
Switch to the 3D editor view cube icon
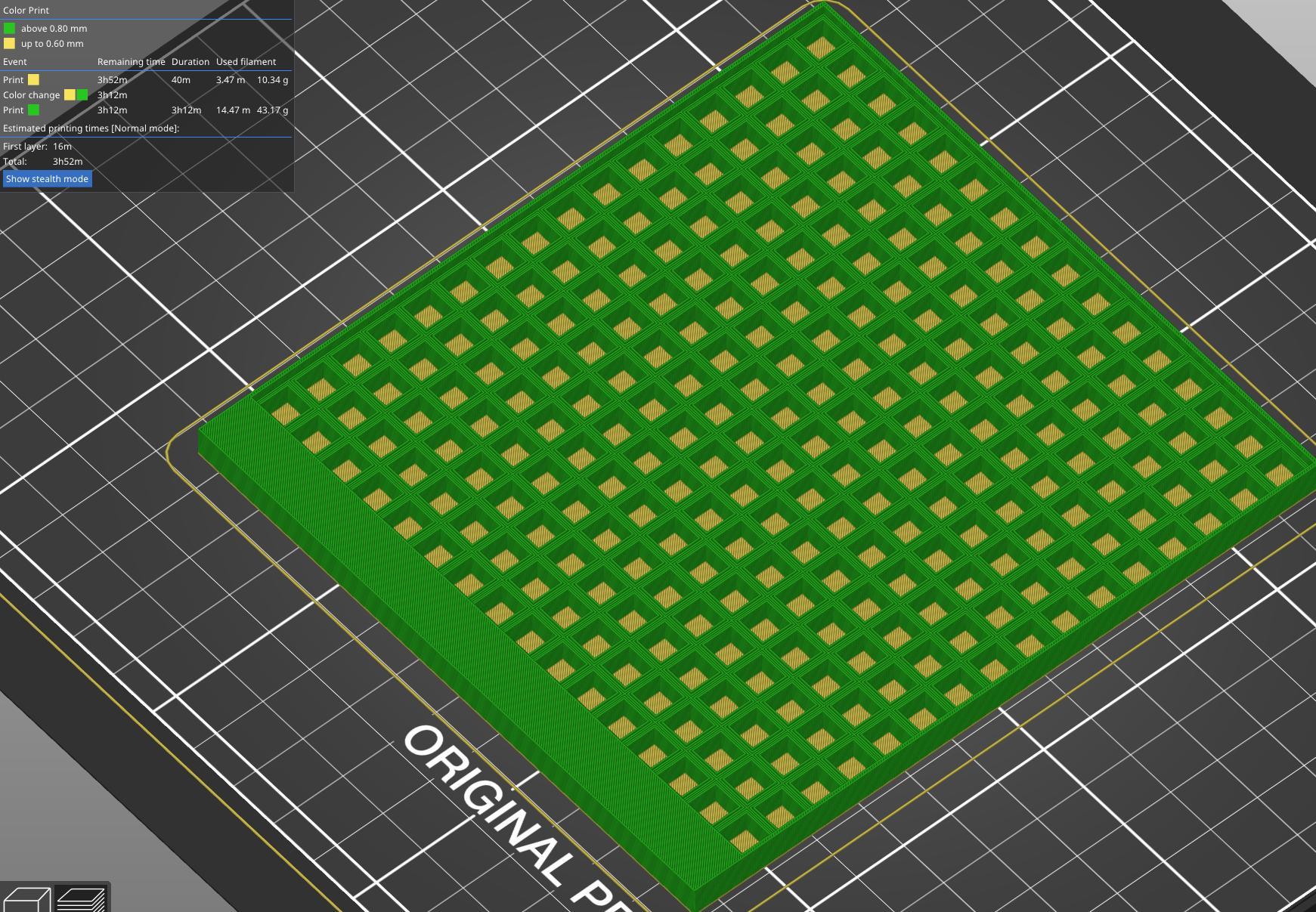pos(27,899)
